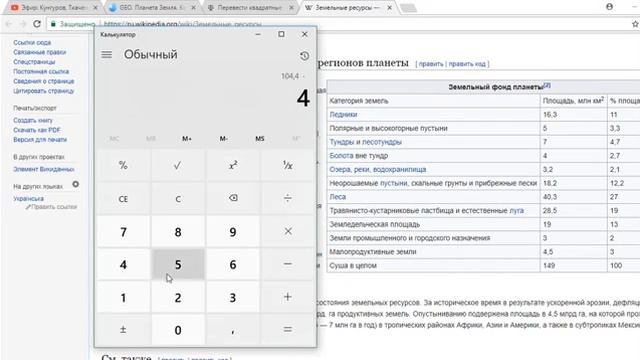
Task: Open Постоянная ссылка sidebar link
Action: [41, 71]
